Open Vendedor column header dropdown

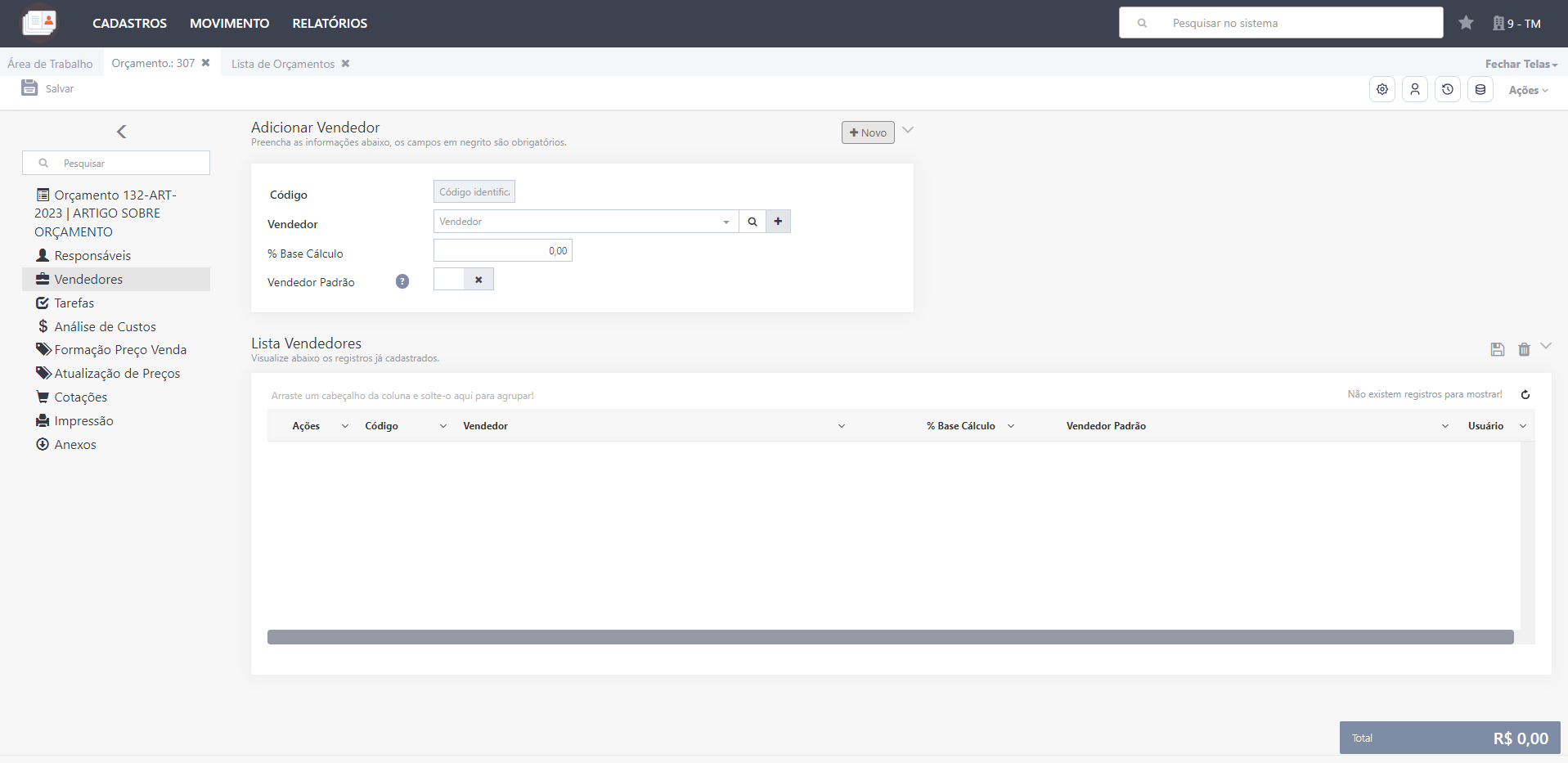pos(842,426)
